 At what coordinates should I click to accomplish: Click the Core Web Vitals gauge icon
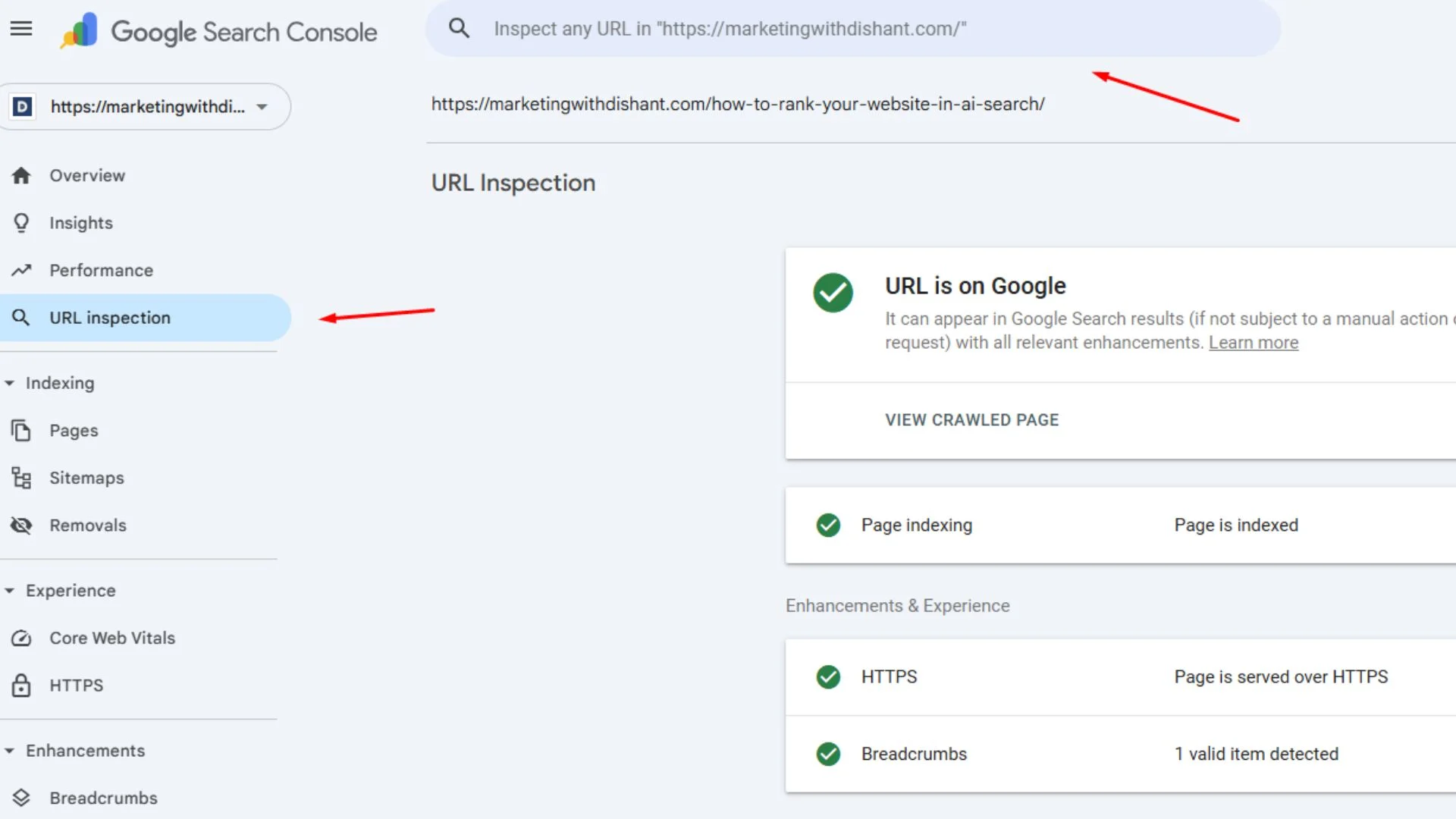pos(21,638)
